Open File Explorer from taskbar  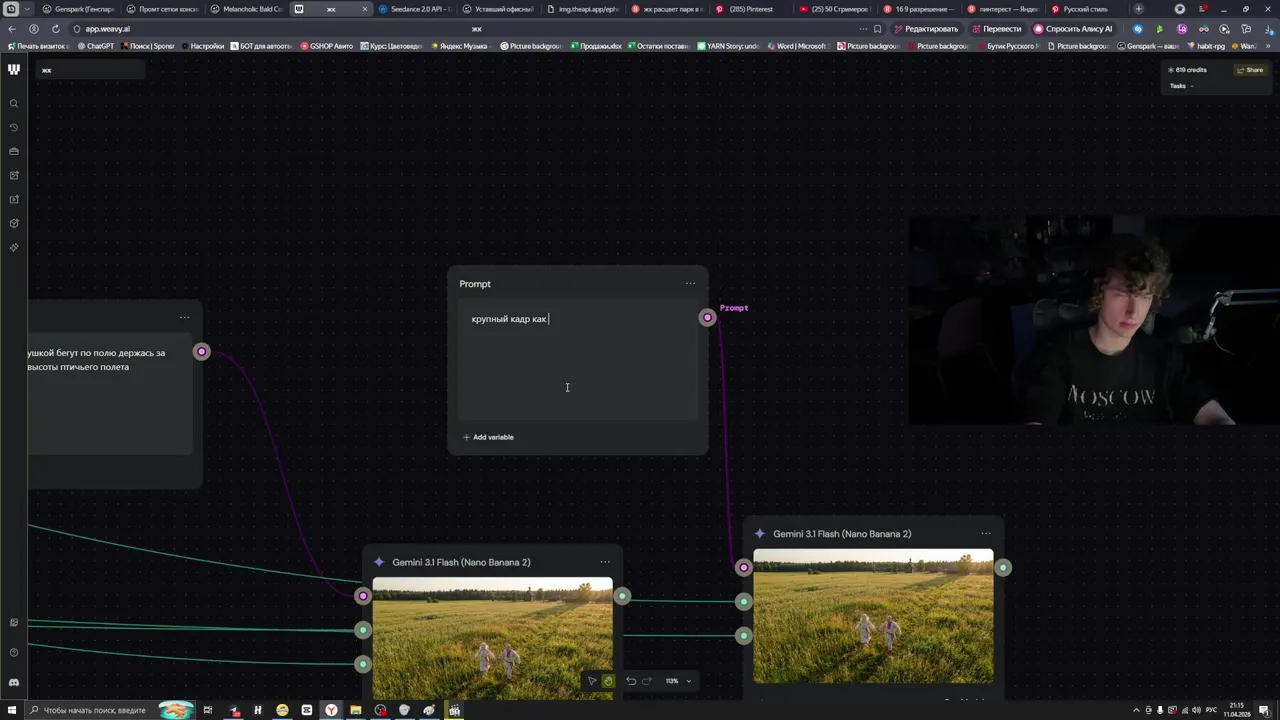point(355,710)
